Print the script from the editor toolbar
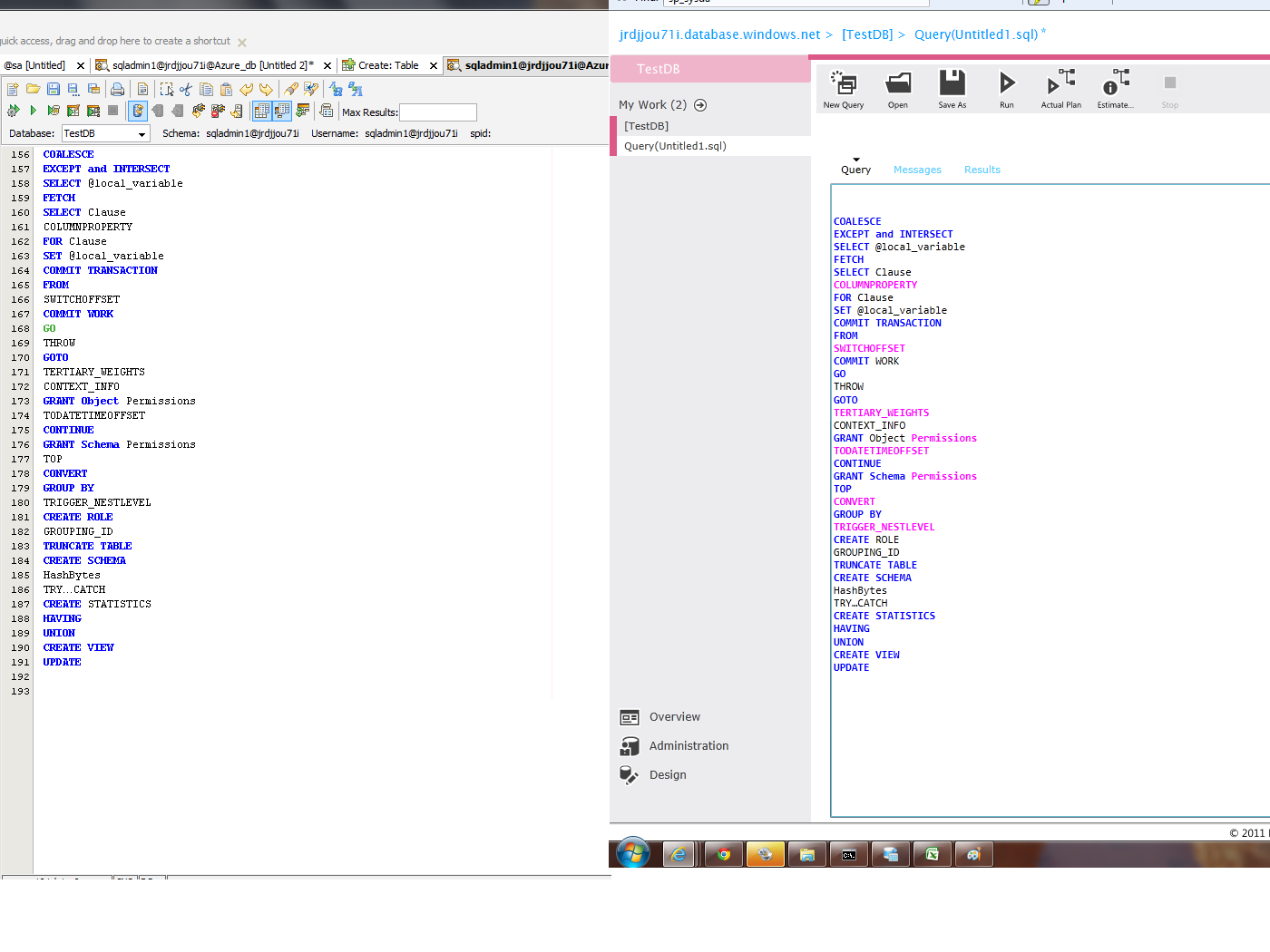Image resolution: width=1270 pixels, height=952 pixels. pos(116,89)
